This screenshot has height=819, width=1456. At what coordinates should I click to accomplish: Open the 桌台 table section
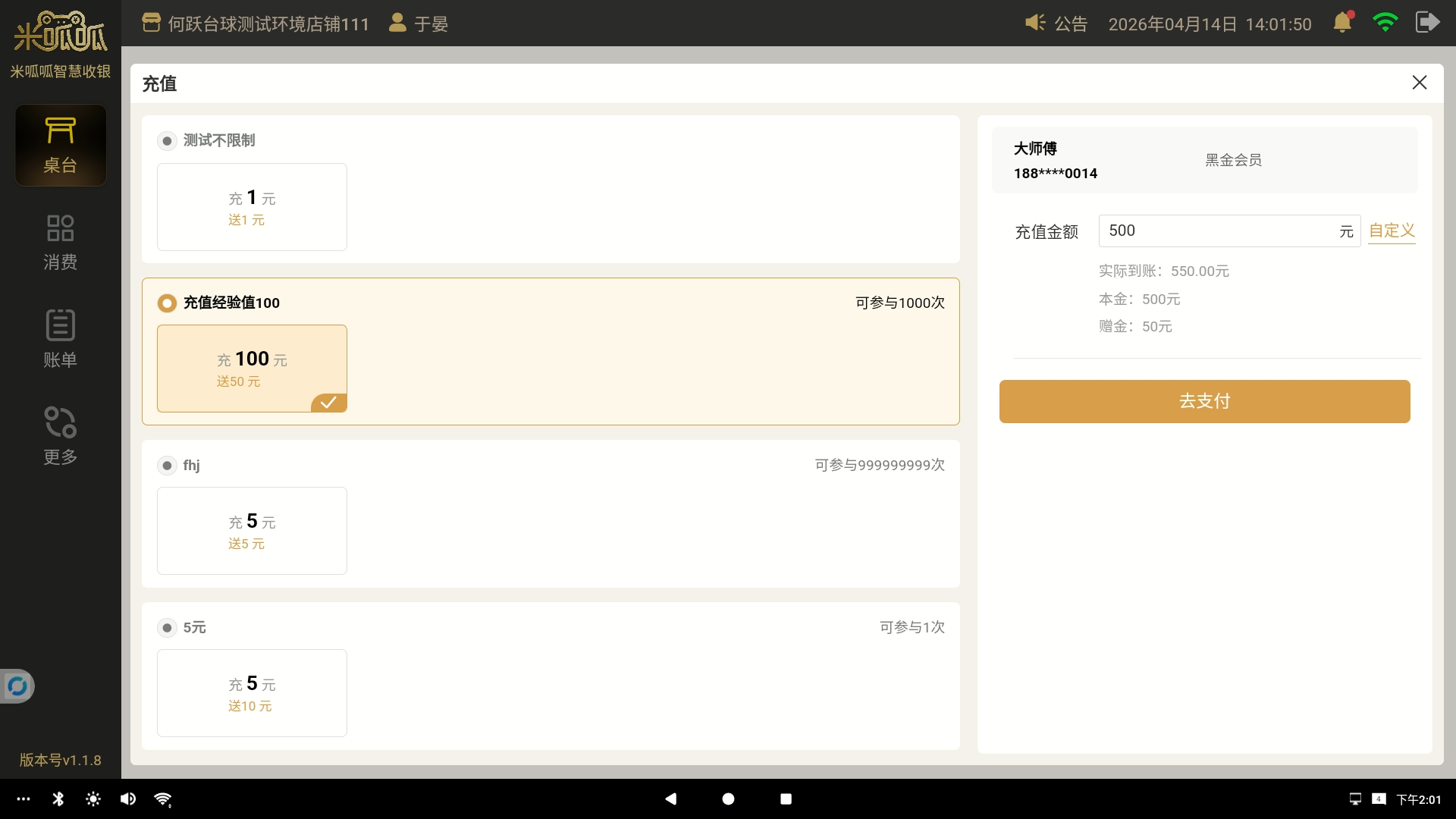60,145
